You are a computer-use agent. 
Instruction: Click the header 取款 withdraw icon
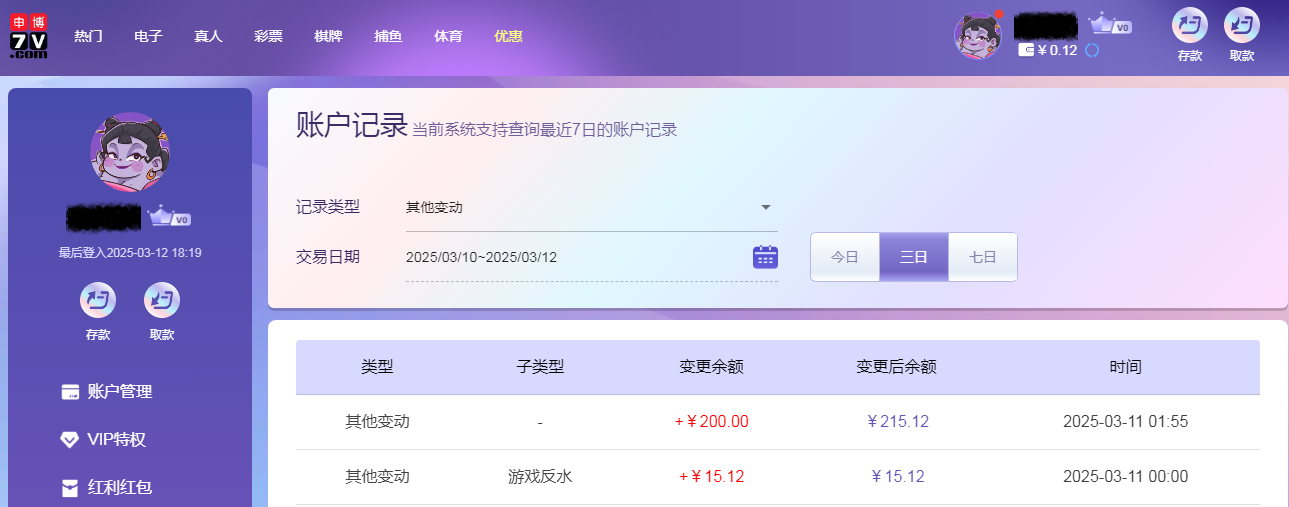1242,25
